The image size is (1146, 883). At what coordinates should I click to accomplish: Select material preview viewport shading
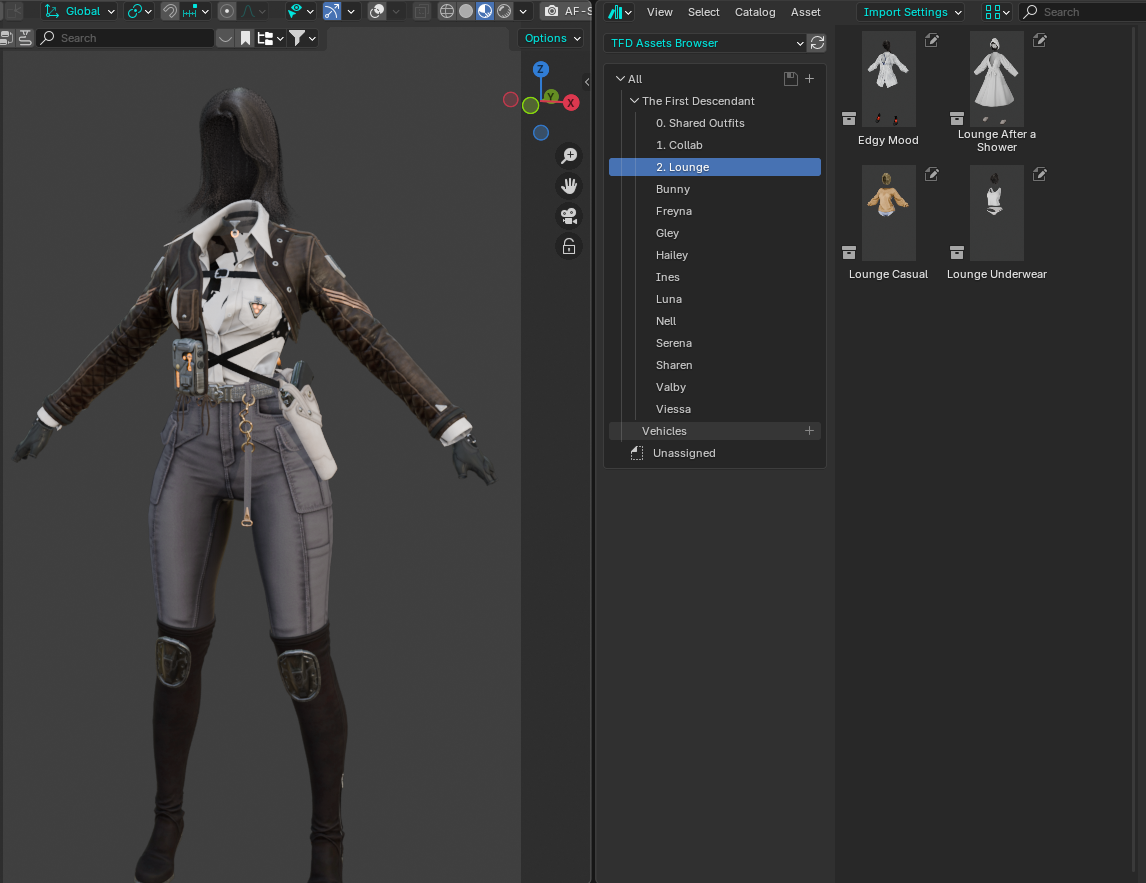[485, 11]
